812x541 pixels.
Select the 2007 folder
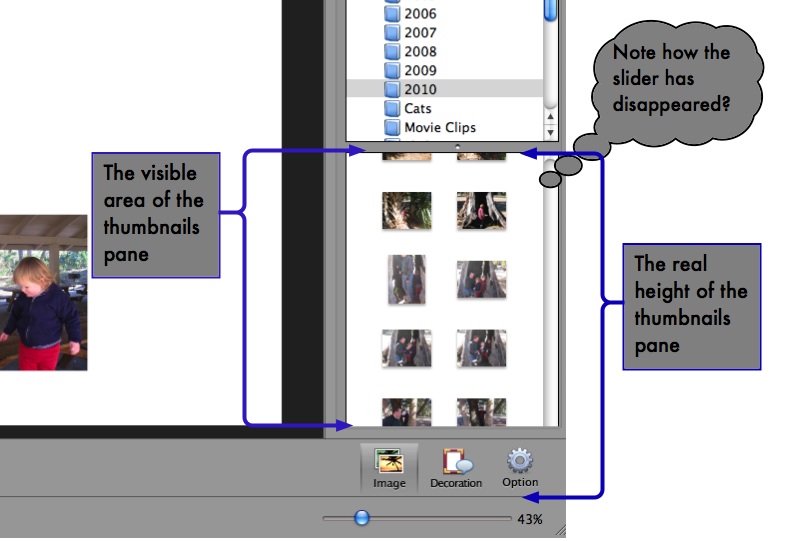tap(444, 33)
